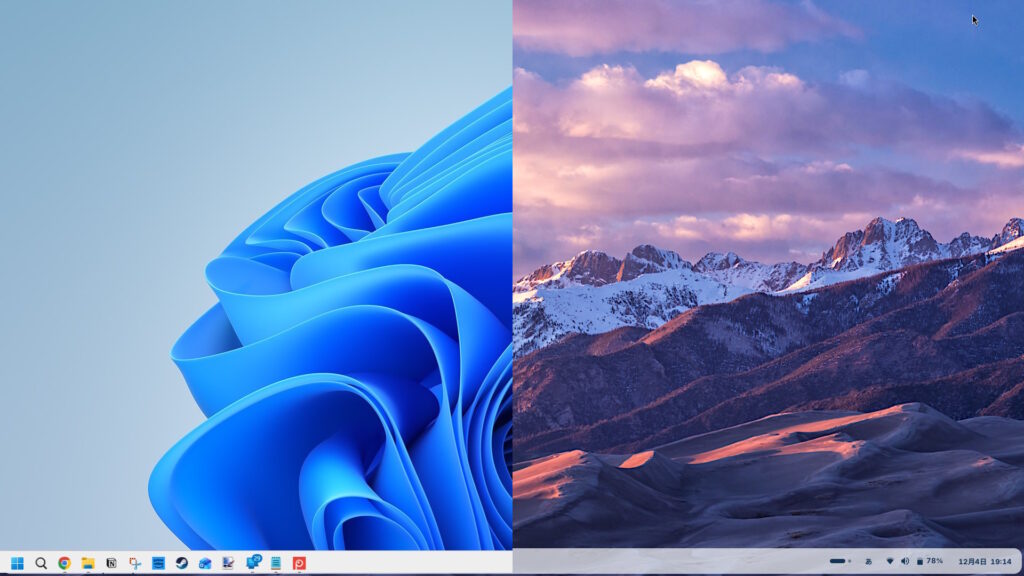Click the picture-with-pen app icon
1024x576 pixels.
coord(229,563)
